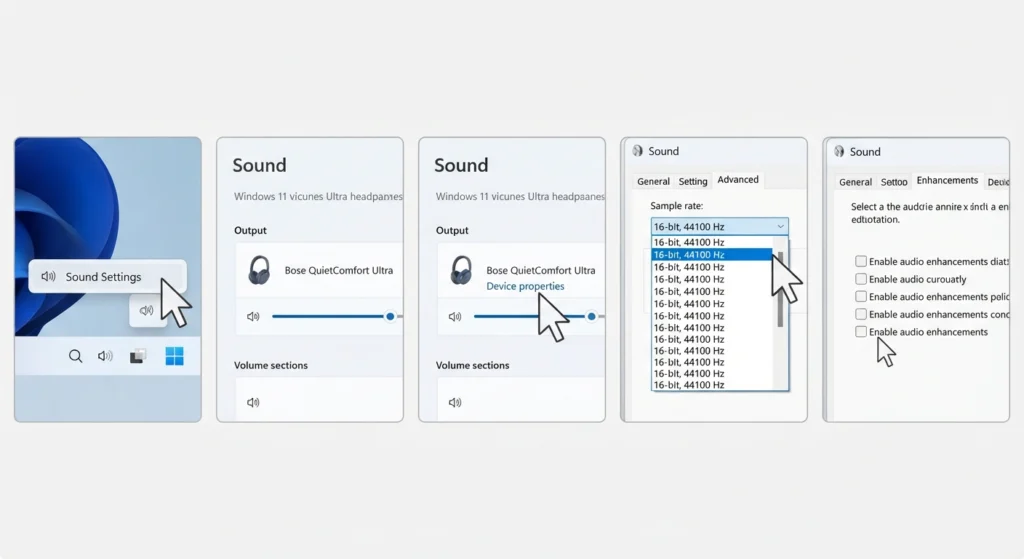Check 'Enable audio enhancements diat' checkbox
Viewport: 1024px width, 559px height.
point(861,261)
